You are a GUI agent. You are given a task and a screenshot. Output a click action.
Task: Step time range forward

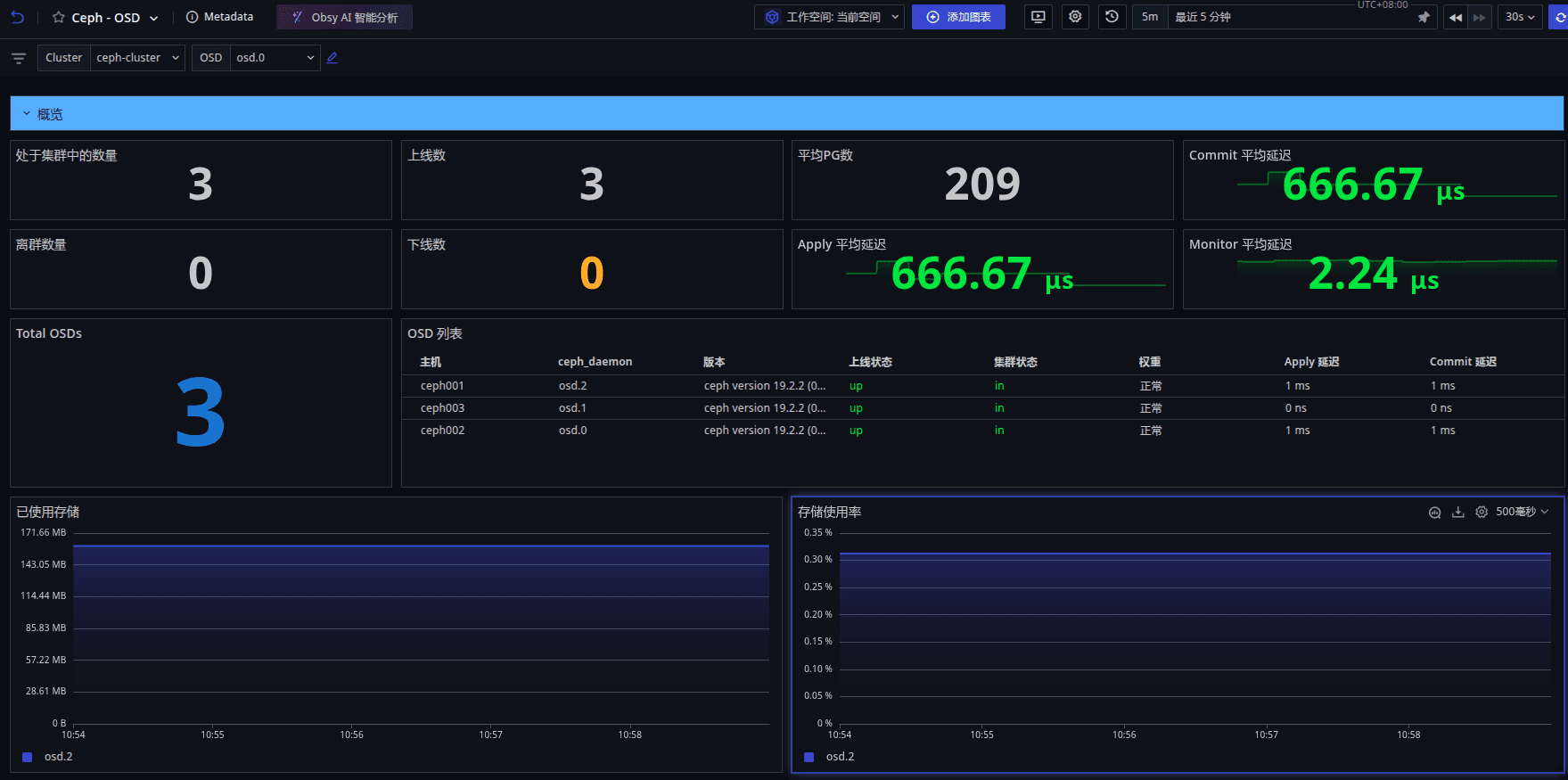point(1480,17)
